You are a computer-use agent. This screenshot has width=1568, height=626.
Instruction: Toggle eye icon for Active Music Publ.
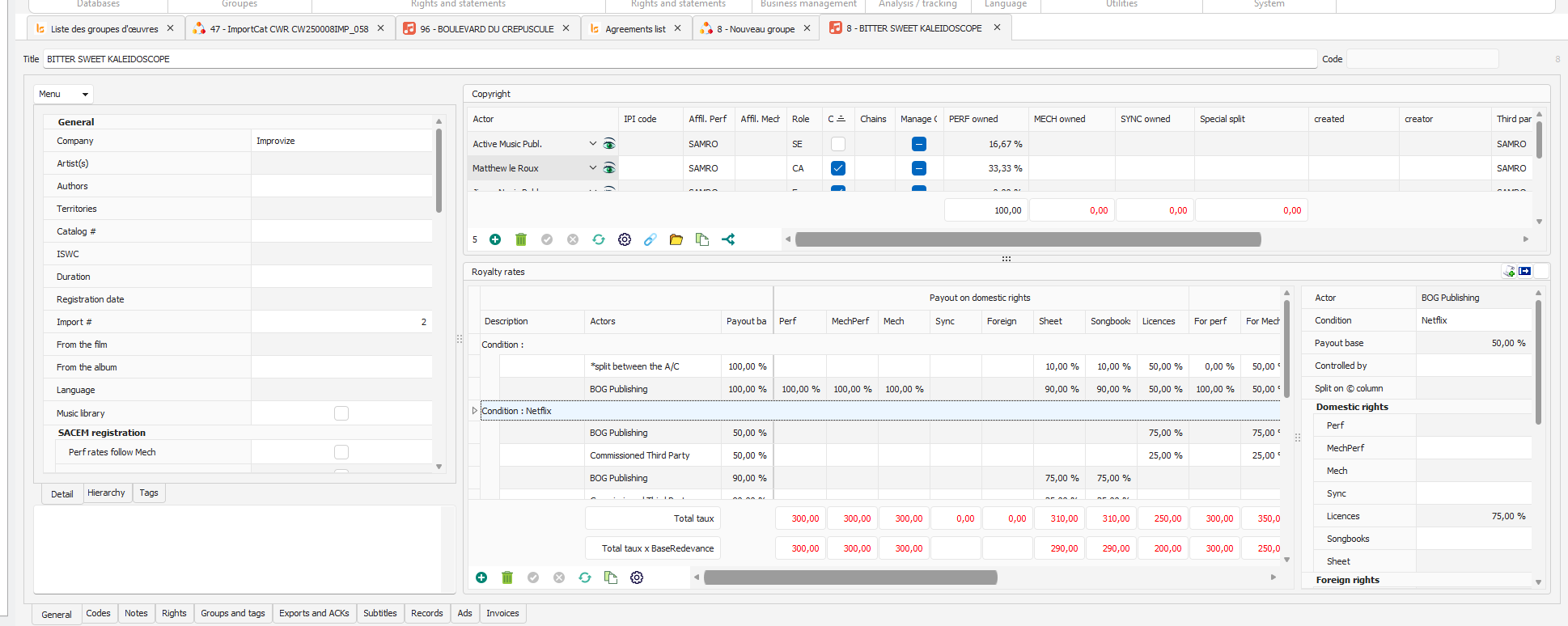coord(609,144)
